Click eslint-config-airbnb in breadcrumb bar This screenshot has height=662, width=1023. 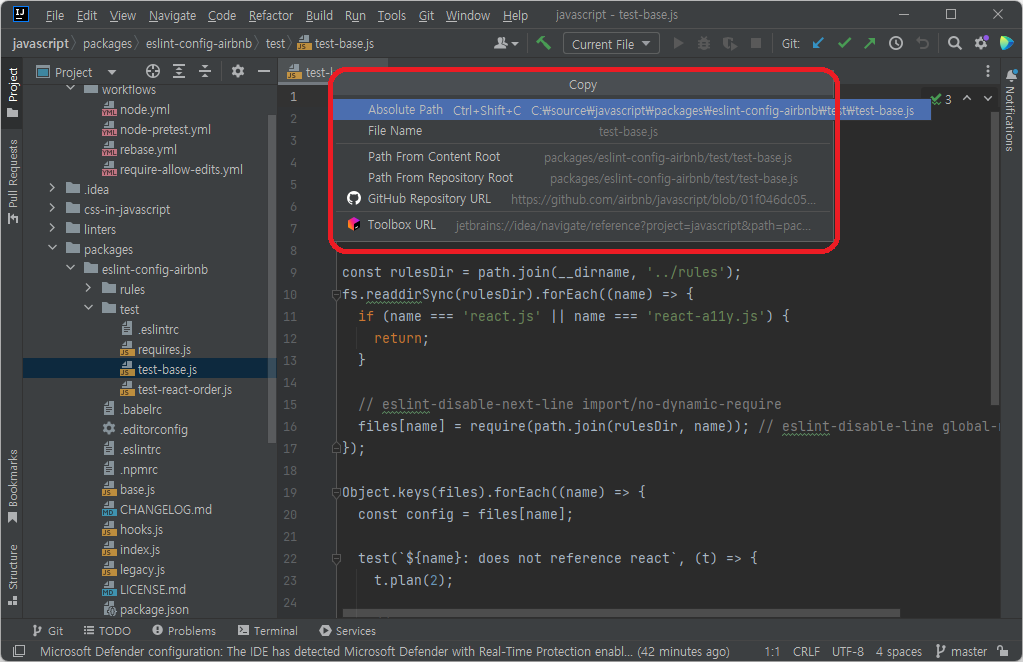point(198,44)
